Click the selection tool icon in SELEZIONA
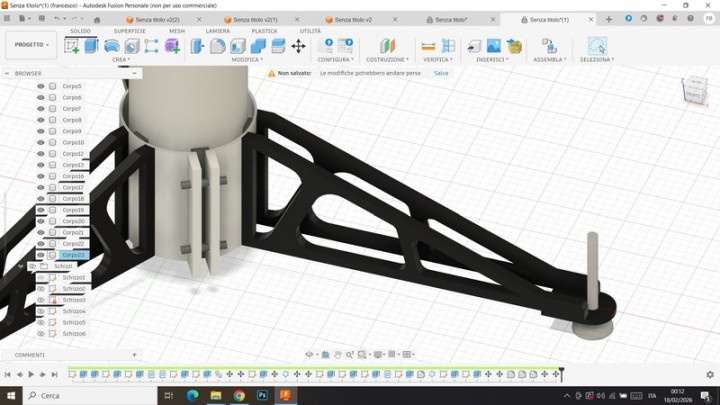The image size is (720, 405). point(597,46)
